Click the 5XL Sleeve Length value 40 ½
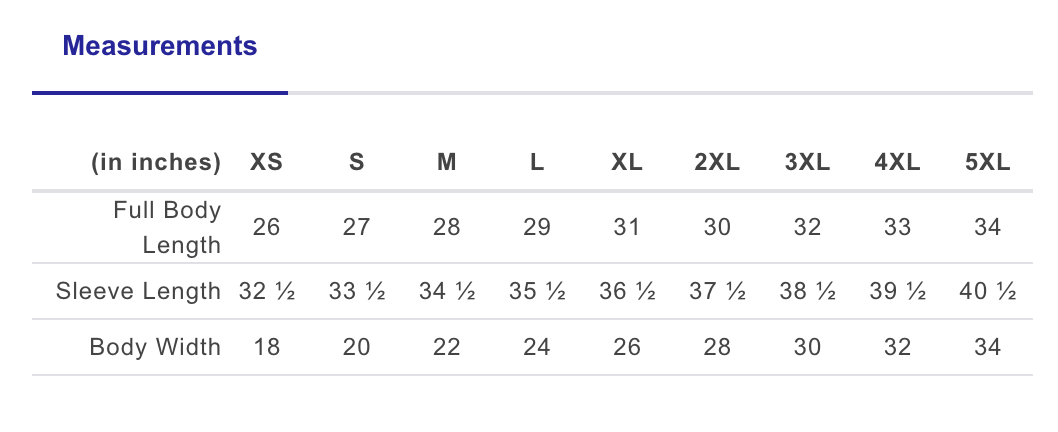The width and height of the screenshot is (1058, 432). click(987, 292)
